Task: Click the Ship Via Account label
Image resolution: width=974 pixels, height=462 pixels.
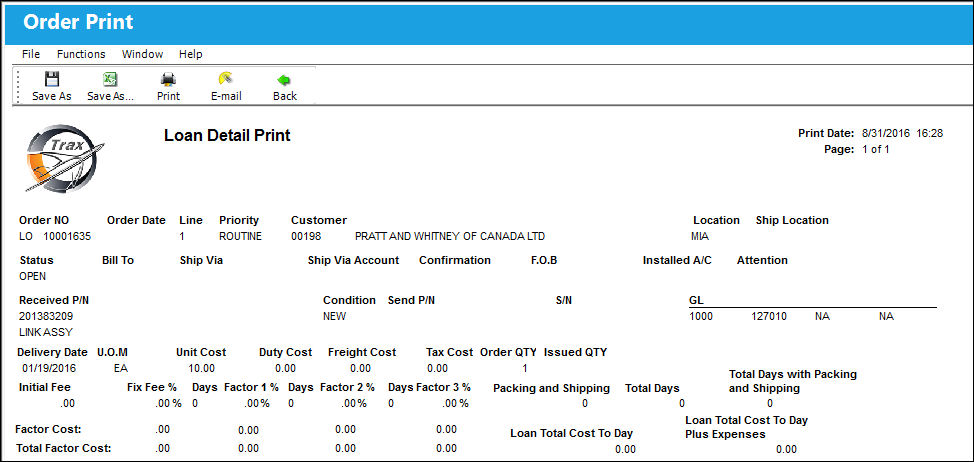Action: tap(353, 260)
